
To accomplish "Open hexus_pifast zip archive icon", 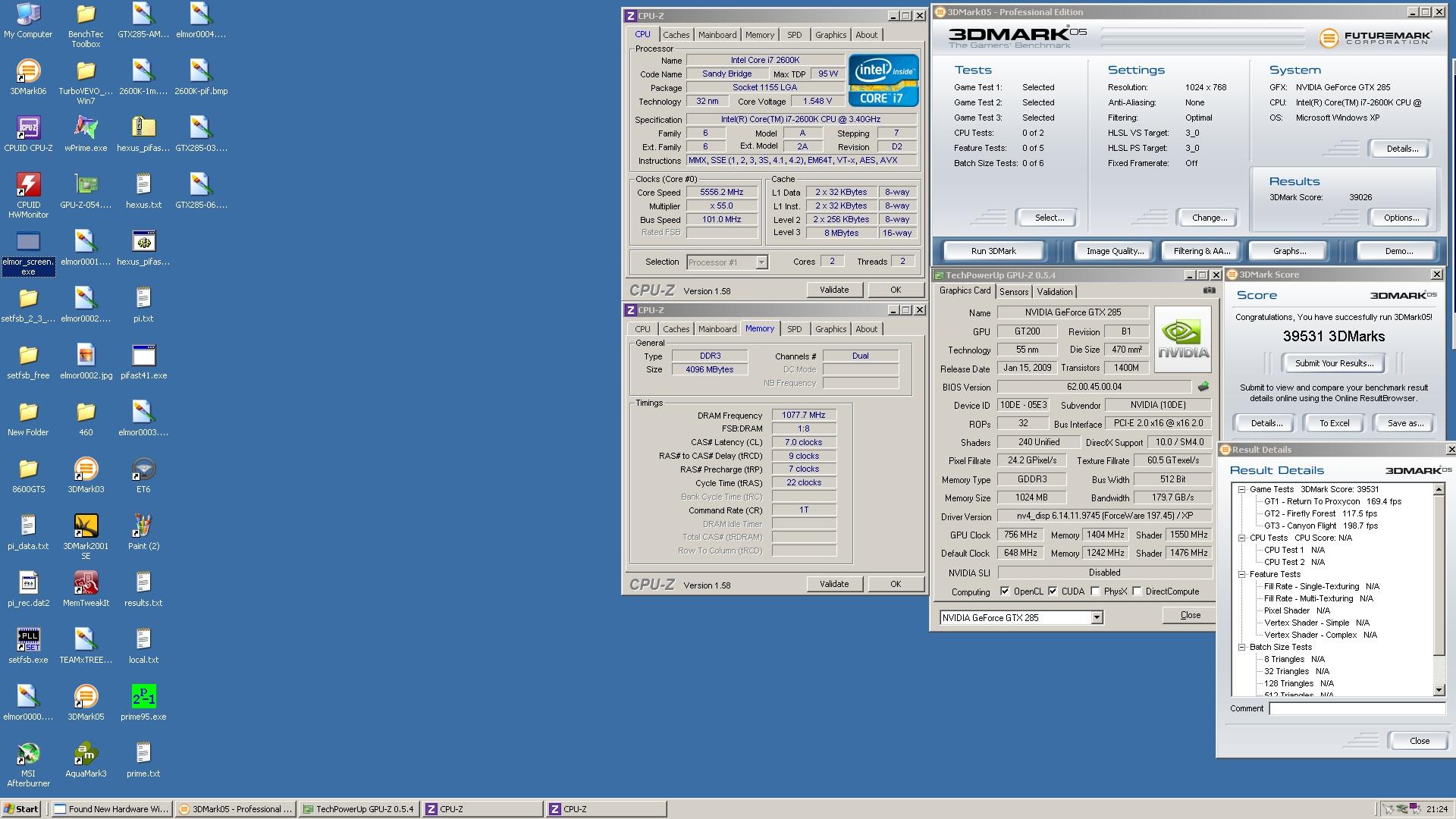I will [x=143, y=134].
